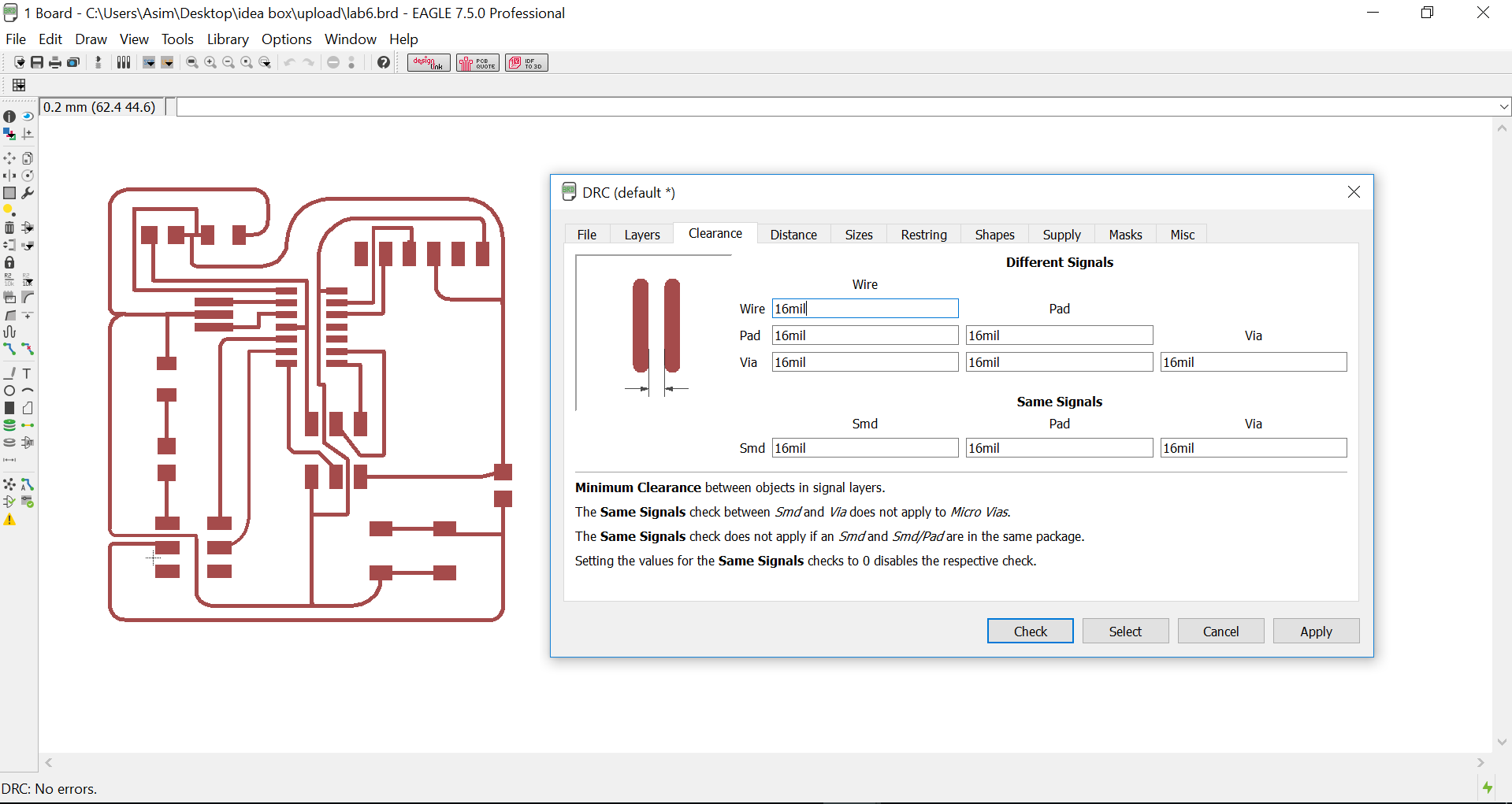Expand the command line history dropdown
Image resolution: width=1512 pixels, height=804 pixels.
[1504, 107]
